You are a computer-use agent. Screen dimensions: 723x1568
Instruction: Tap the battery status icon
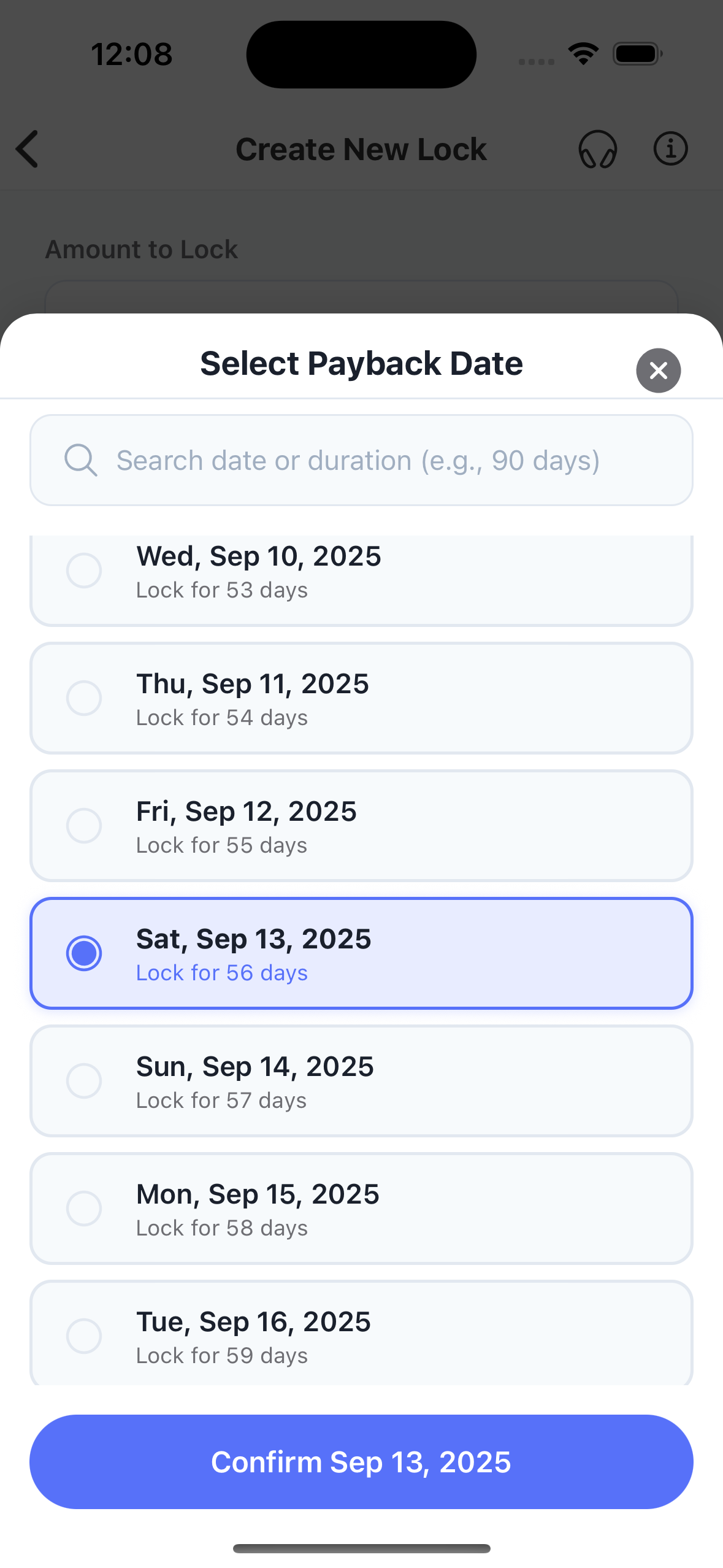coord(637,54)
